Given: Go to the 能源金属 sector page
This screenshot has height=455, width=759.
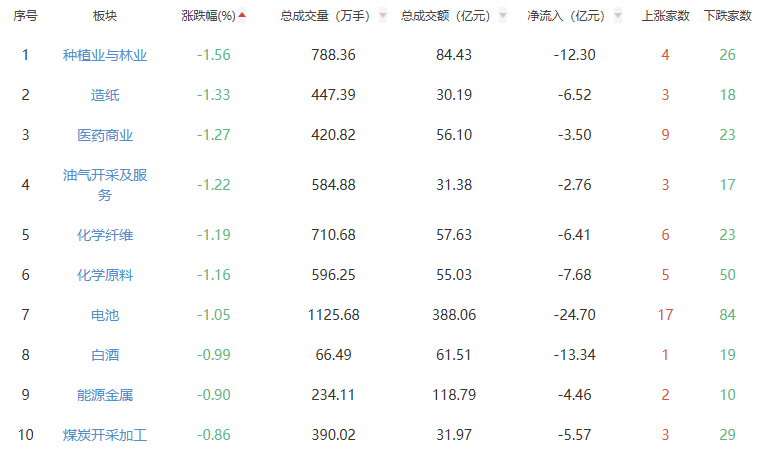Looking at the screenshot, I should 105,395.
